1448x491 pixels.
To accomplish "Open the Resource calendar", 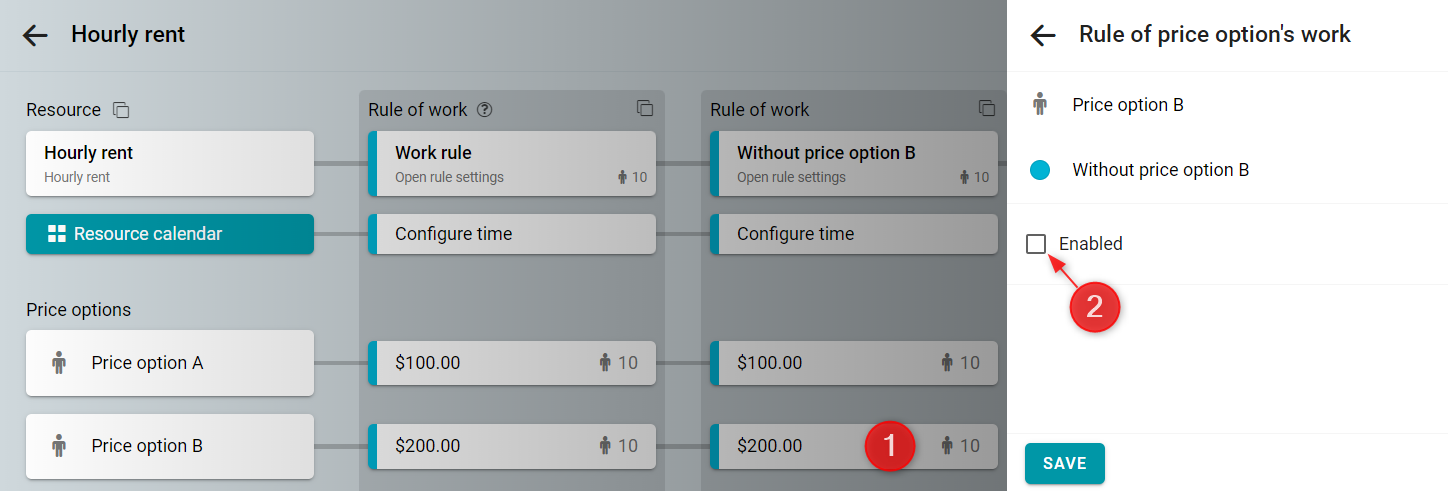I will click(170, 234).
